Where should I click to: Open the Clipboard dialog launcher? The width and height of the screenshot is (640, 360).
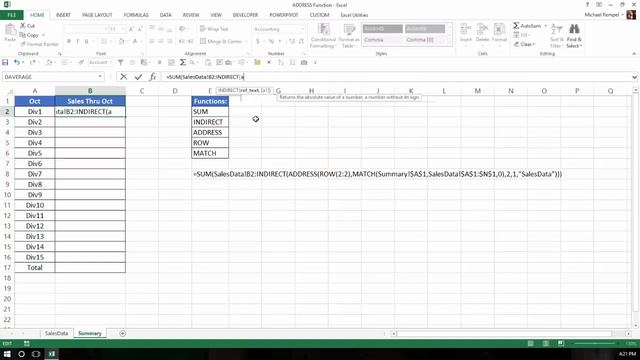60,53
